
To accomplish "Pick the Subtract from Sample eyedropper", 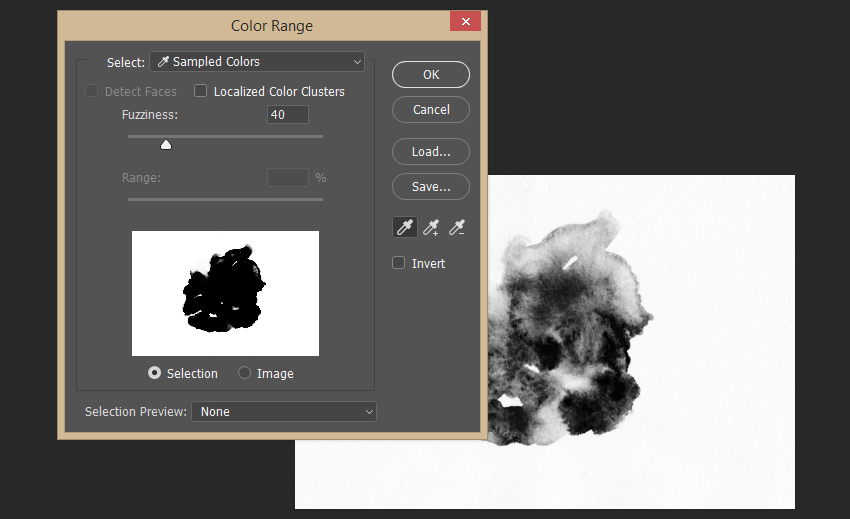I will click(x=457, y=228).
